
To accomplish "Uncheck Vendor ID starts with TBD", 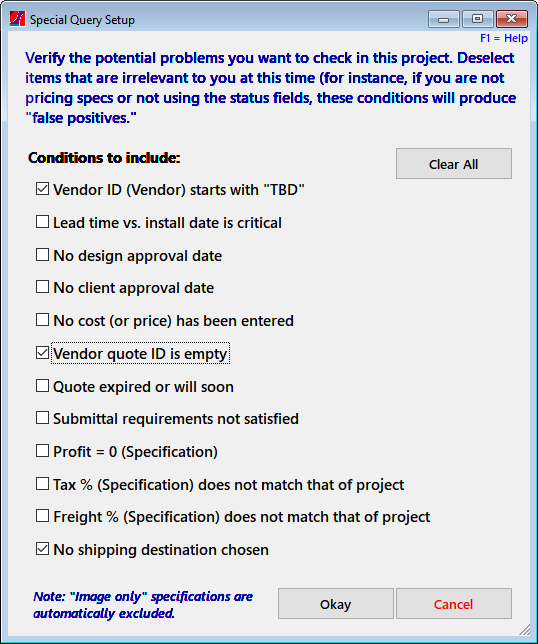I will 42,189.
